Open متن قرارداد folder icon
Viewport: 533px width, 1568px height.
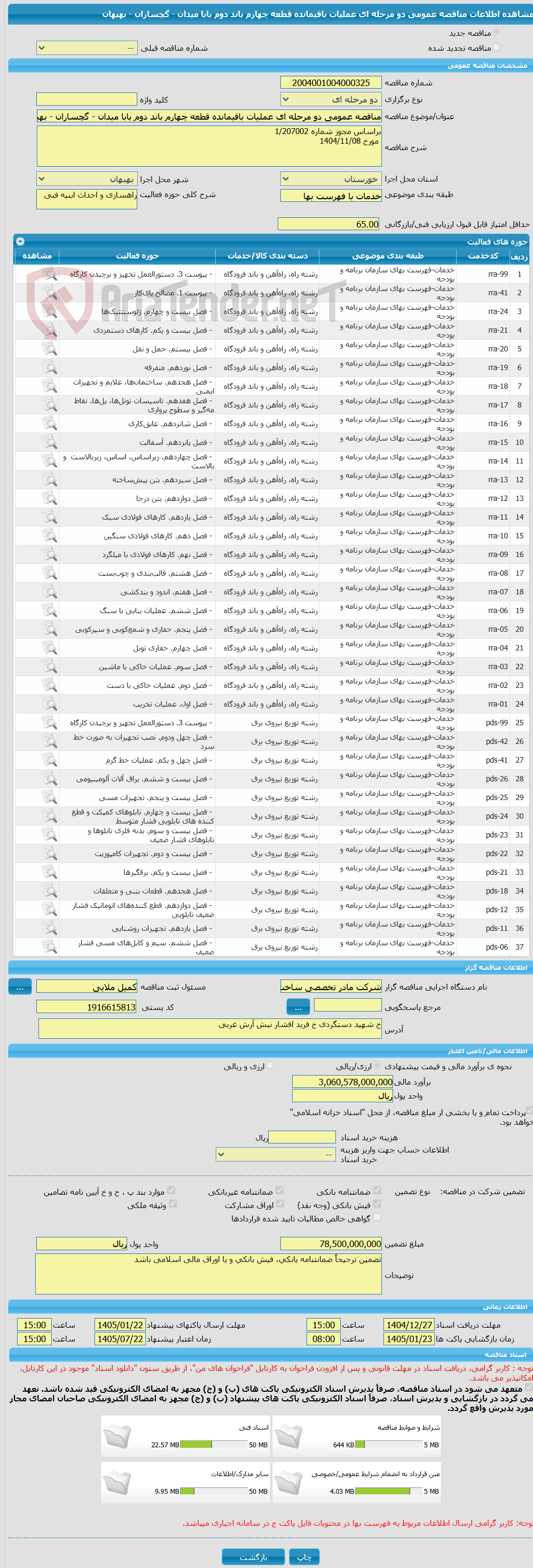pyautogui.click(x=288, y=1484)
